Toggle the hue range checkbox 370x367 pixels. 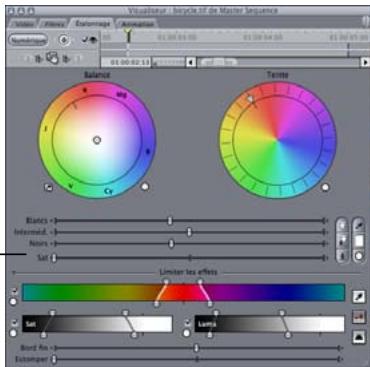click(x=14, y=291)
